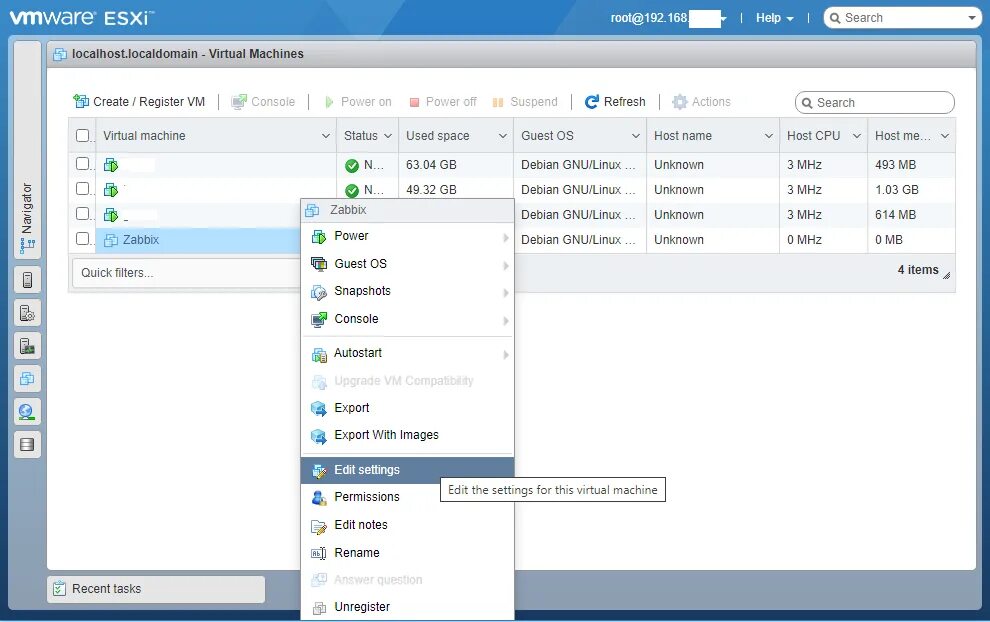
Task: Open Virtual machine column dropdown arrow
Action: (326, 136)
